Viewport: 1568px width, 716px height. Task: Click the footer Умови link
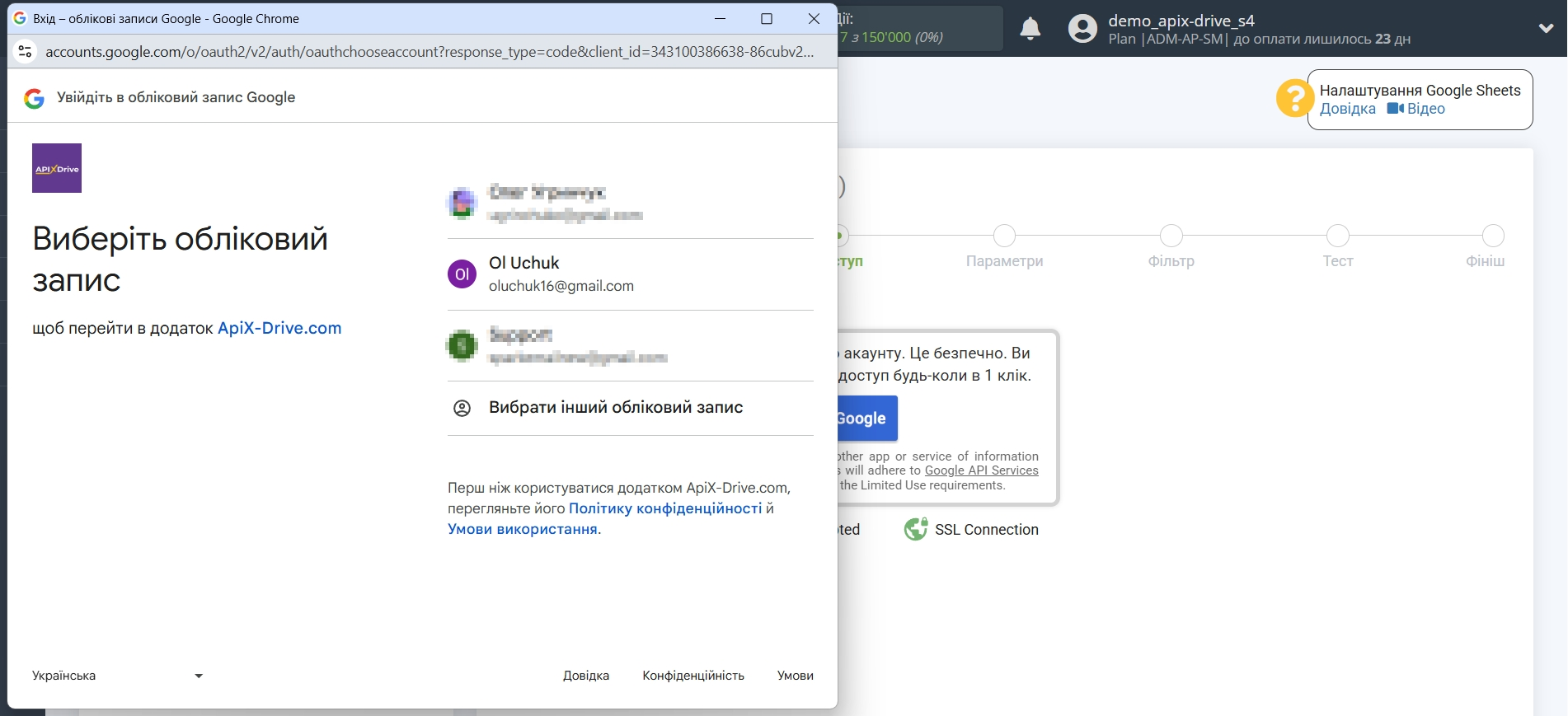795,676
